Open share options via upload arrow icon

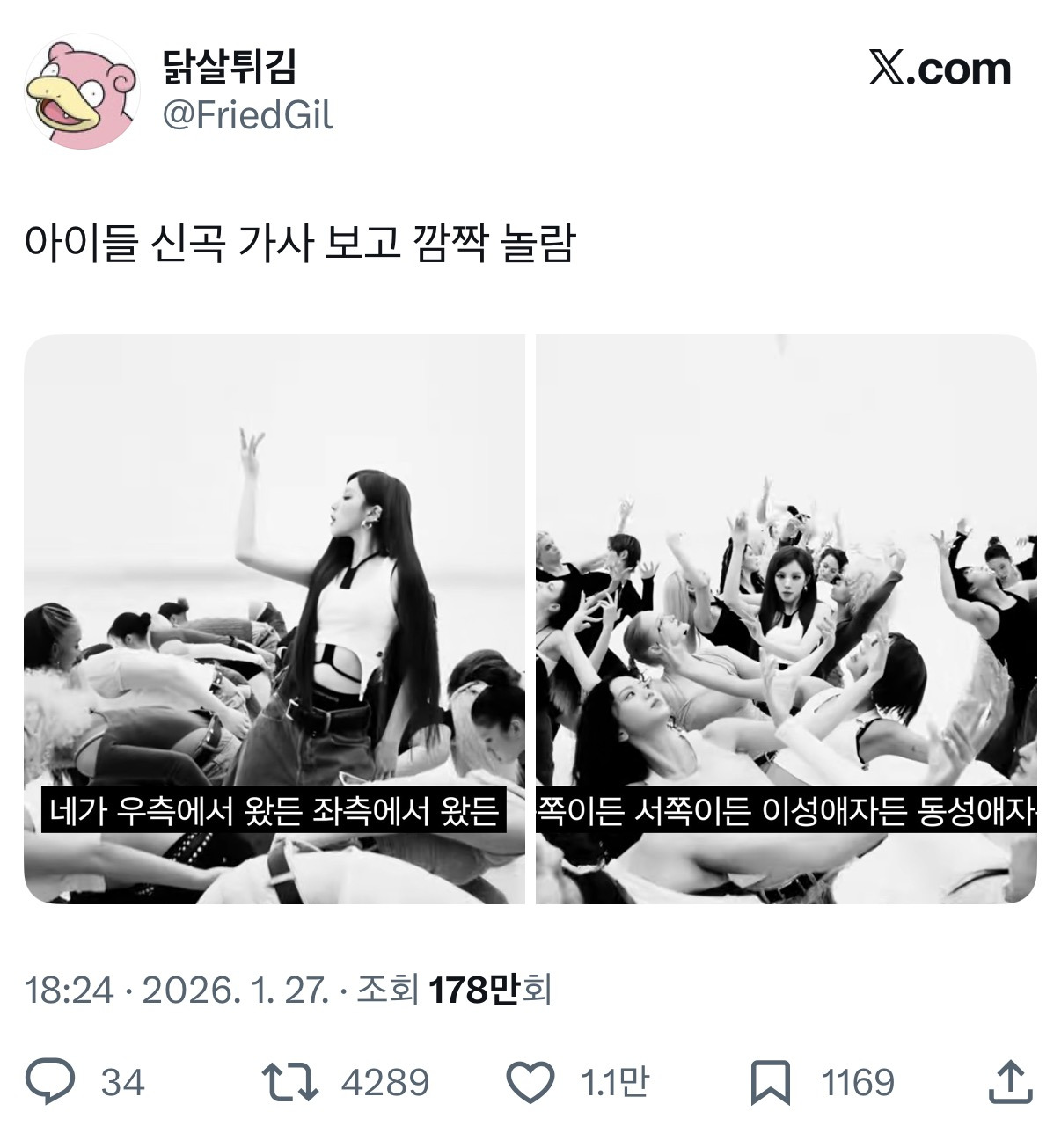[1010, 1082]
